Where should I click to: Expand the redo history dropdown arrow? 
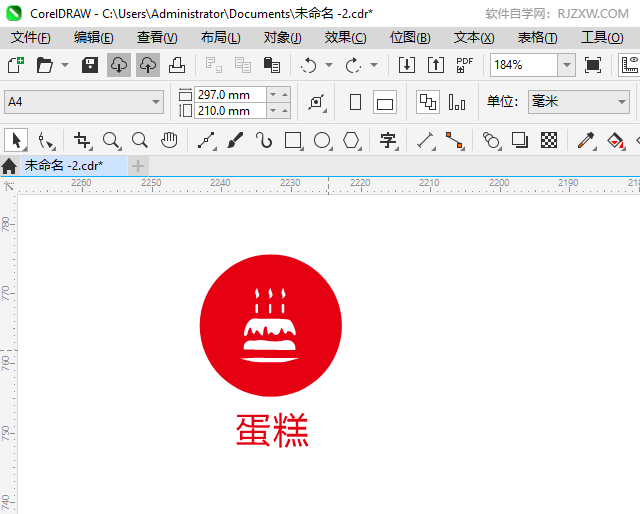pyautogui.click(x=374, y=65)
